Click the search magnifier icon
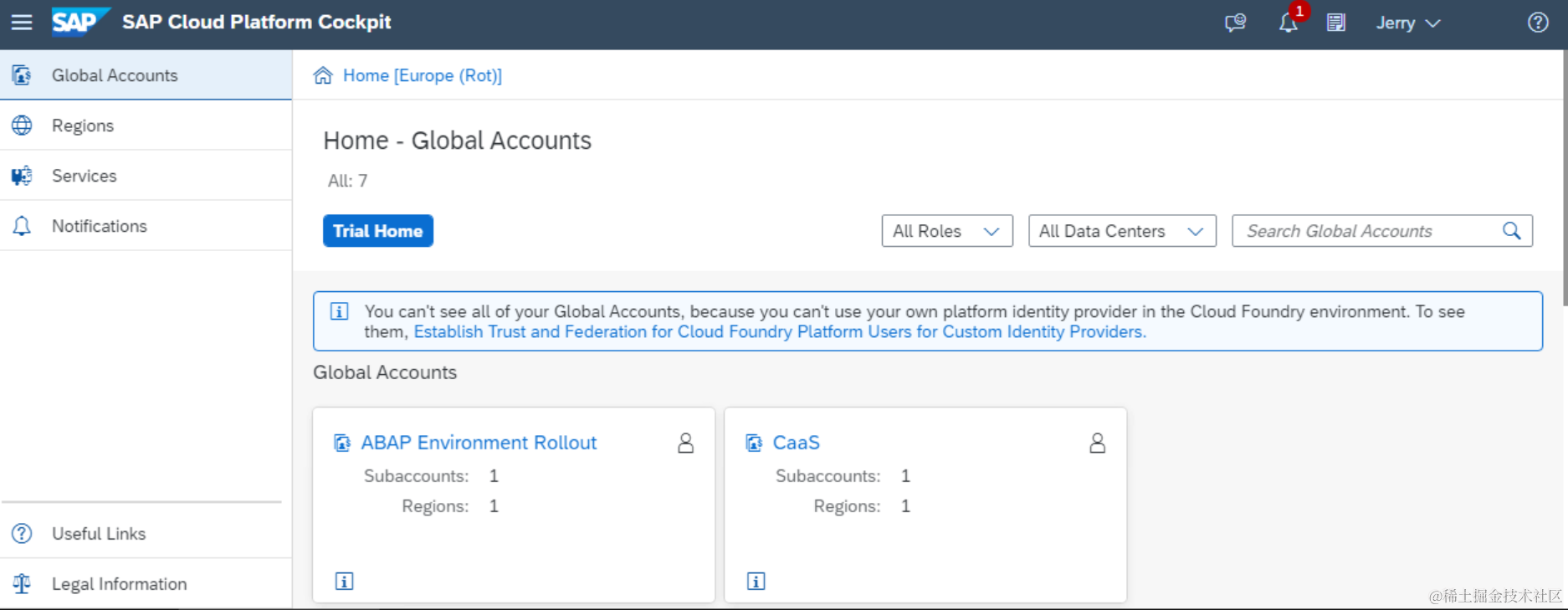The width and height of the screenshot is (1568, 610). [x=1511, y=231]
